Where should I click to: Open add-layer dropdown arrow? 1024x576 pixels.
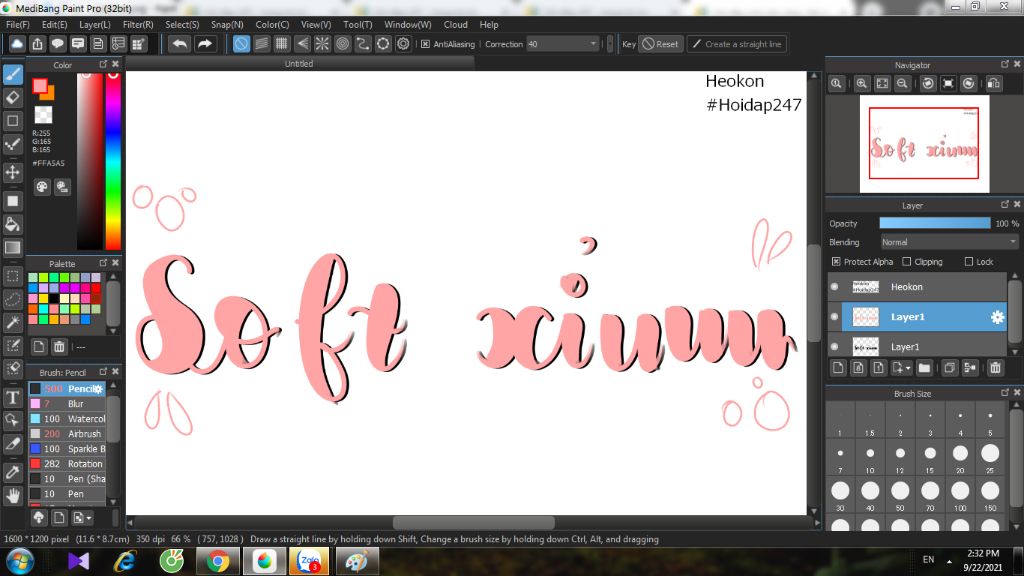click(908, 368)
